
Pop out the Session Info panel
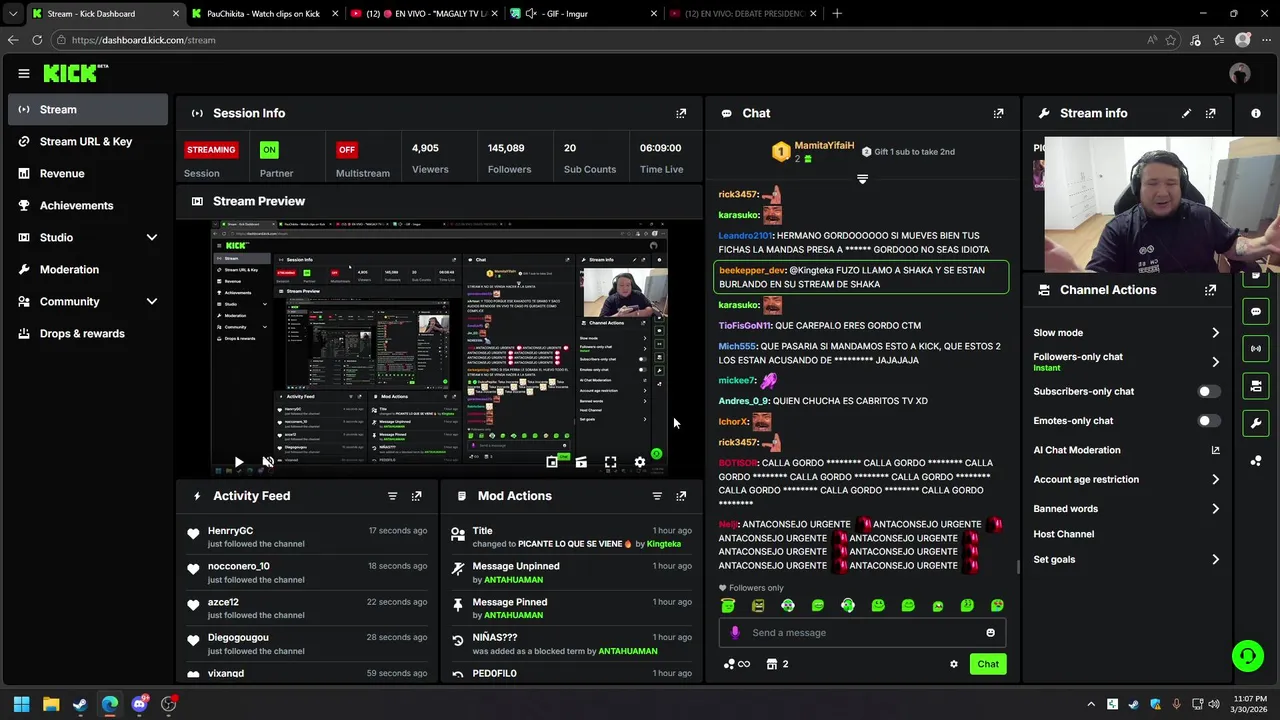coord(681,113)
